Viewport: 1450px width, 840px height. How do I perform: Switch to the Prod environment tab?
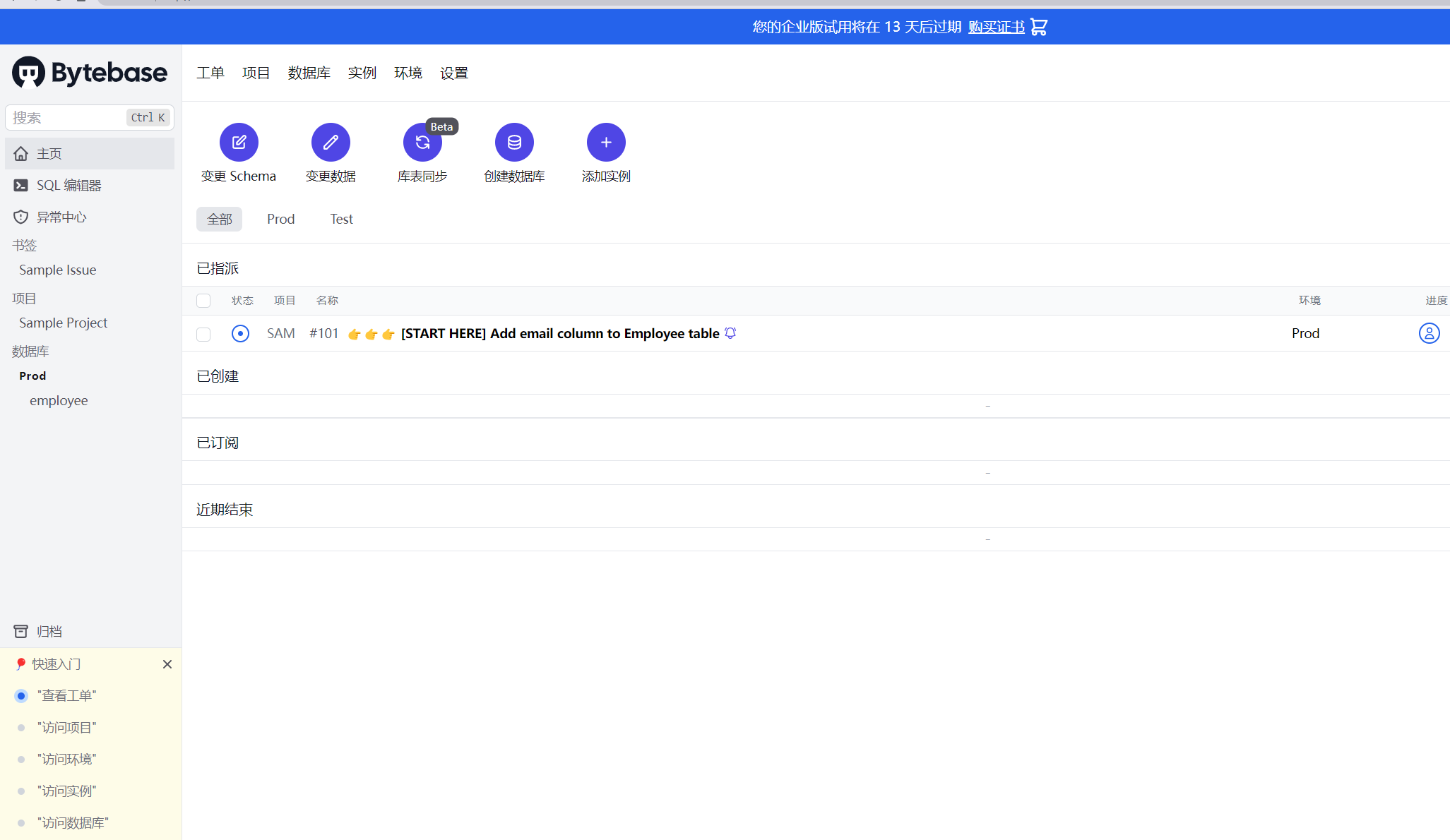[280, 219]
